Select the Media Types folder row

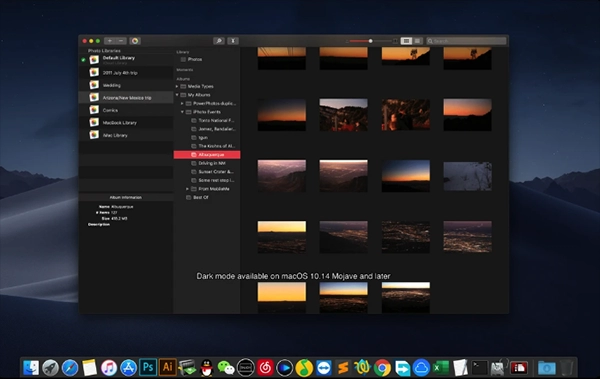[207, 87]
